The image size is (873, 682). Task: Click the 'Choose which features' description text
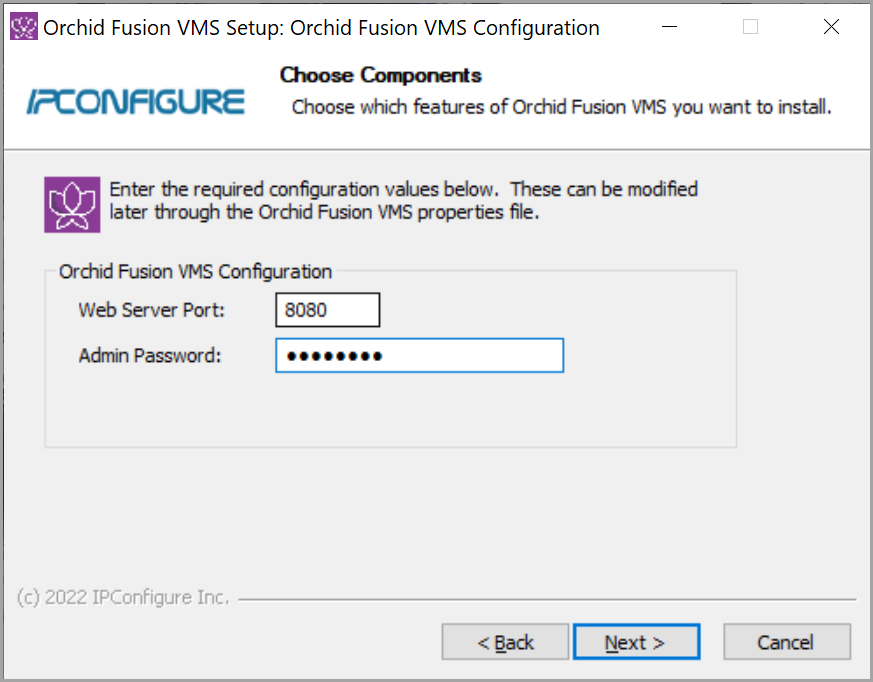point(561,106)
